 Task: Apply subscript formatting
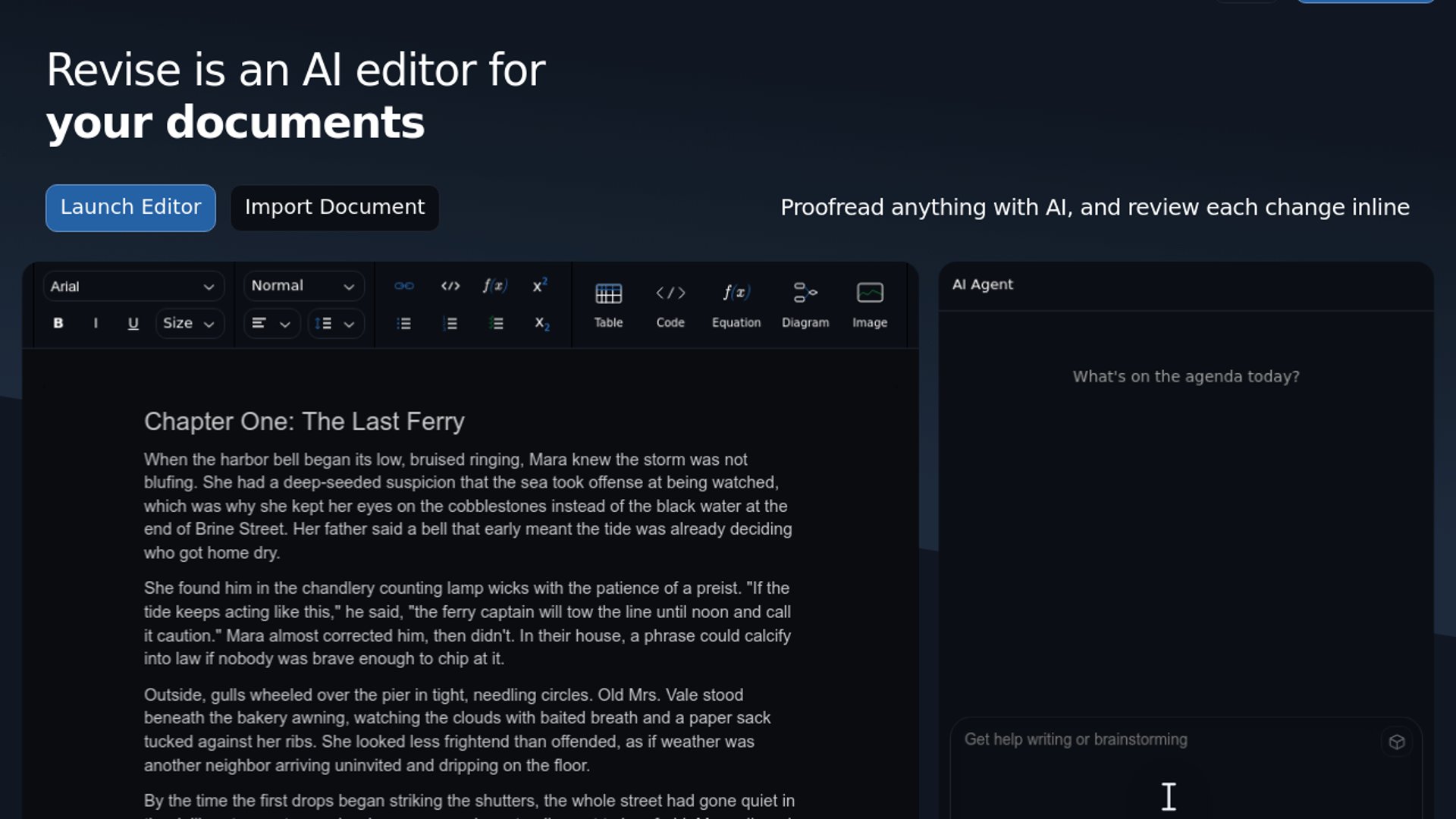[541, 324]
